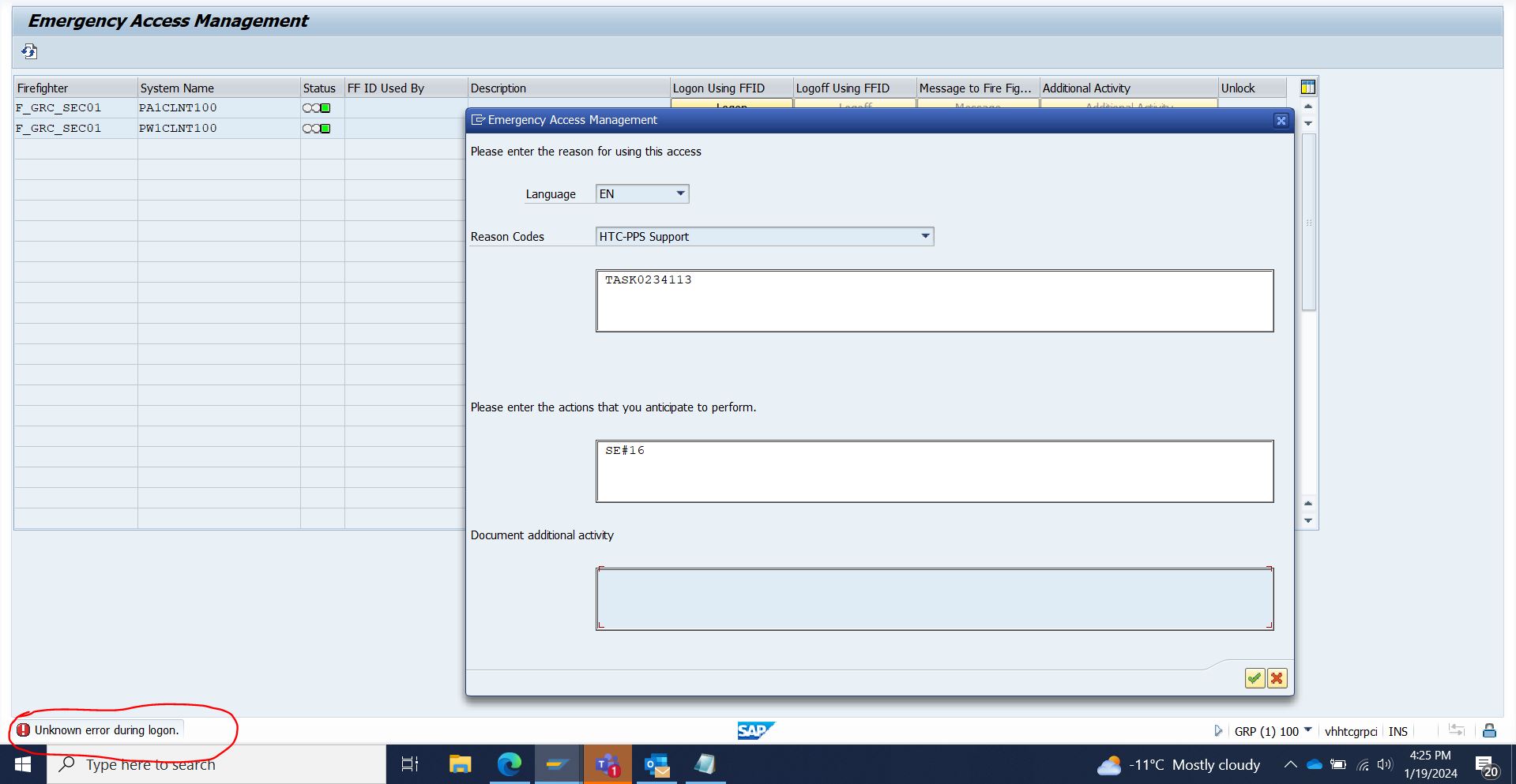This screenshot has height=784, width=1516.
Task: Select the Unlock column header
Action: [x=1252, y=88]
